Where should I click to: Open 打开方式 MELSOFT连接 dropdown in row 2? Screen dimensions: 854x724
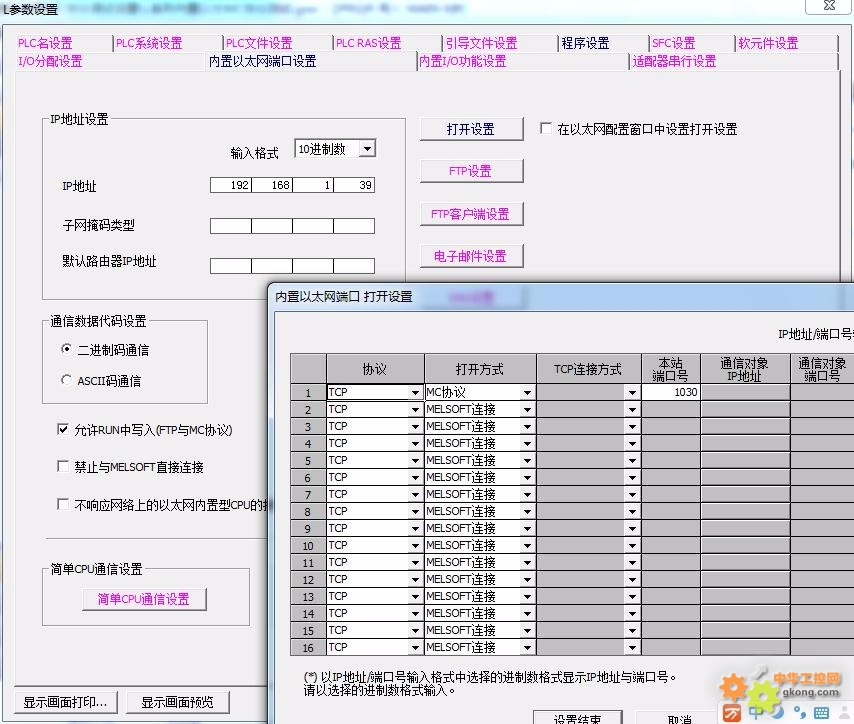527,410
